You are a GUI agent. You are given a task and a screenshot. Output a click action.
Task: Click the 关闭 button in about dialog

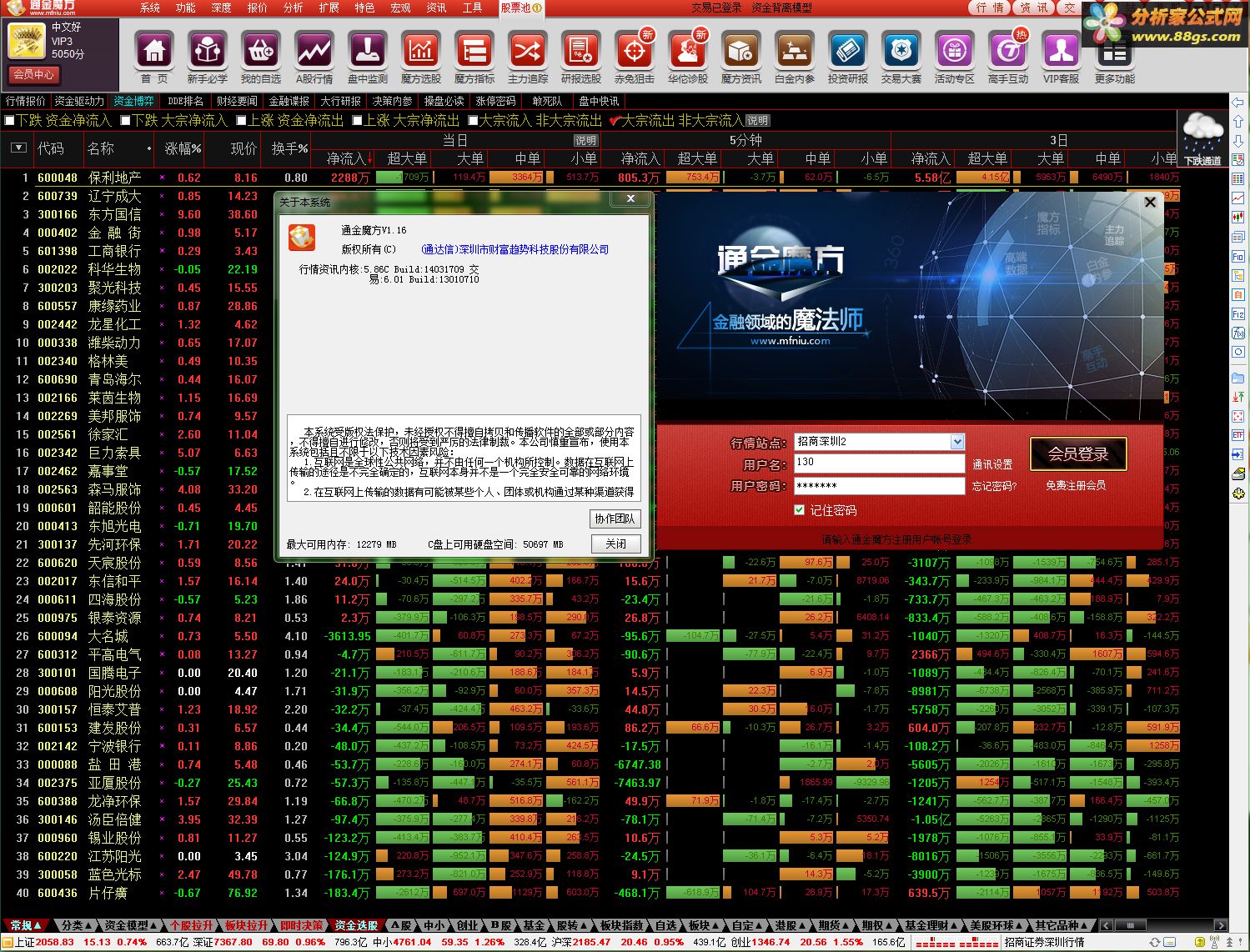point(616,544)
